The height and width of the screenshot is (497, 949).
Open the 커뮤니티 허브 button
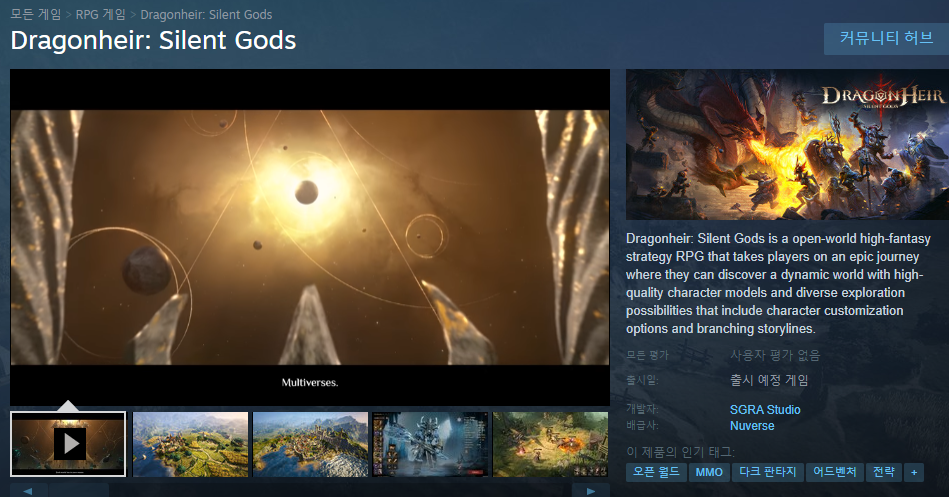pyautogui.click(x=886, y=39)
